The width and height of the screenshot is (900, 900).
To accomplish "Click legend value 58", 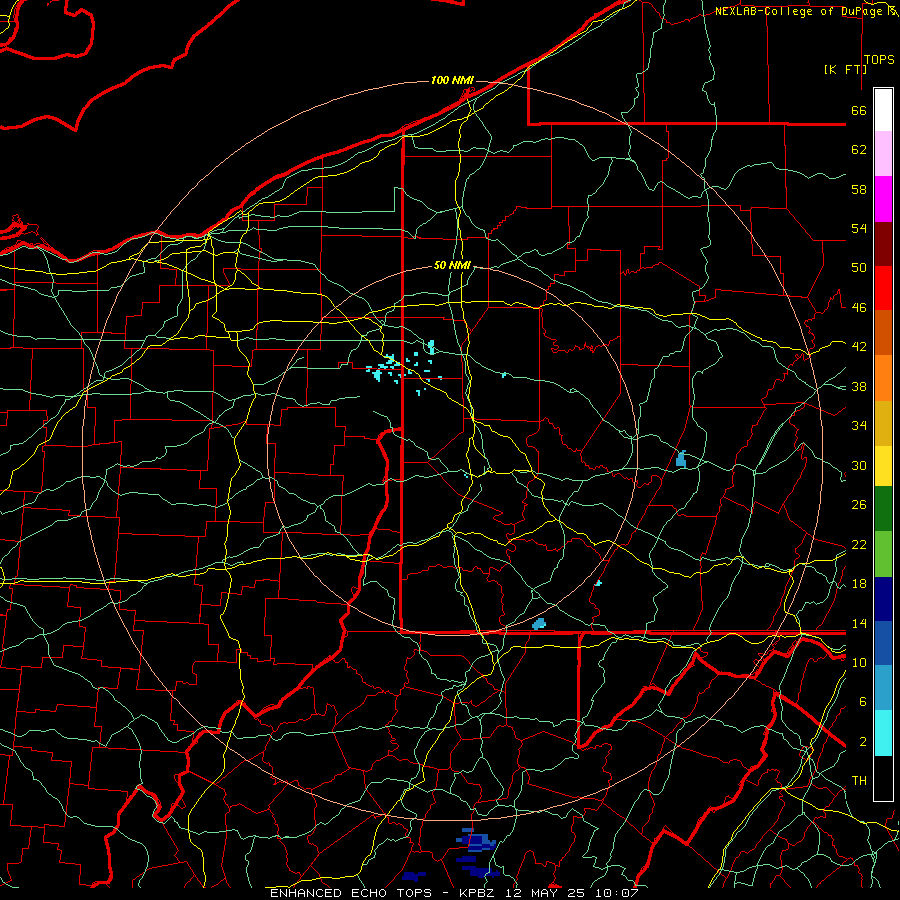I will click(859, 189).
